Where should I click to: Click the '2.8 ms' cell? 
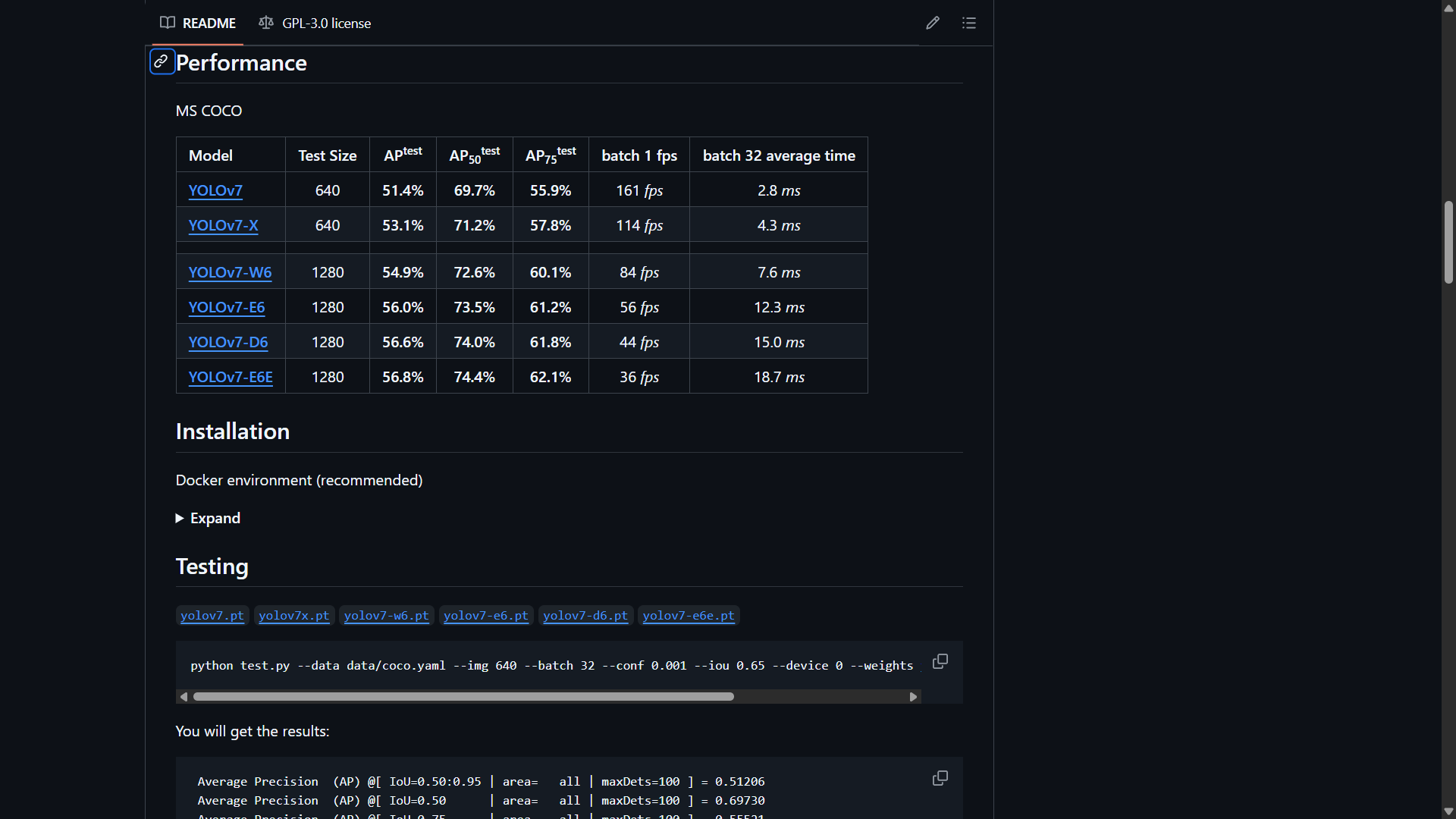point(779,190)
